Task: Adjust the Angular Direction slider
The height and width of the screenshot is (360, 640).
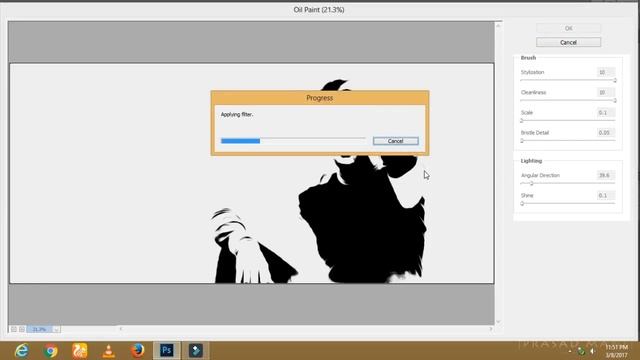Action: (568, 183)
